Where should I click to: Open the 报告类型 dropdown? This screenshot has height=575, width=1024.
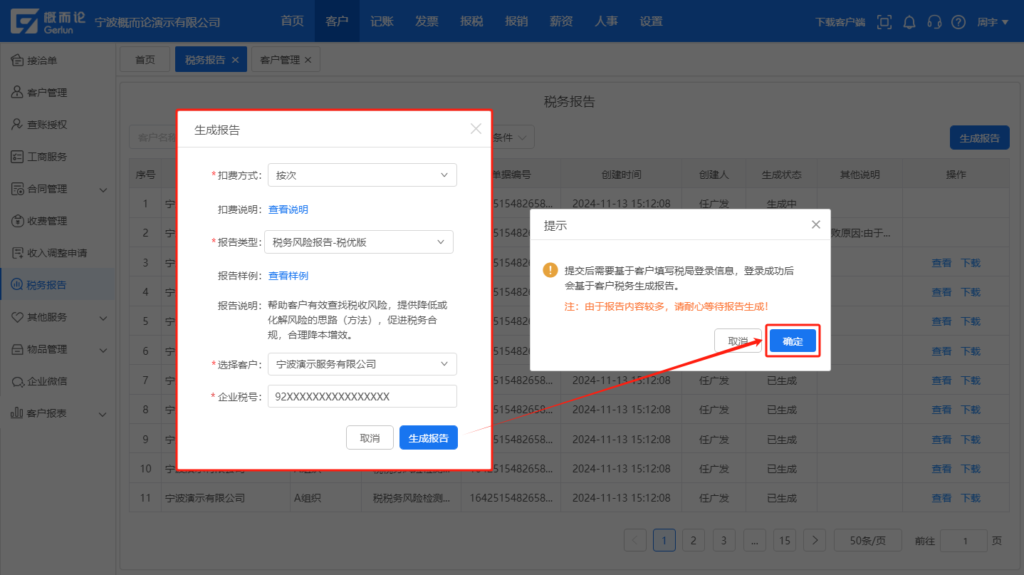tap(359, 242)
